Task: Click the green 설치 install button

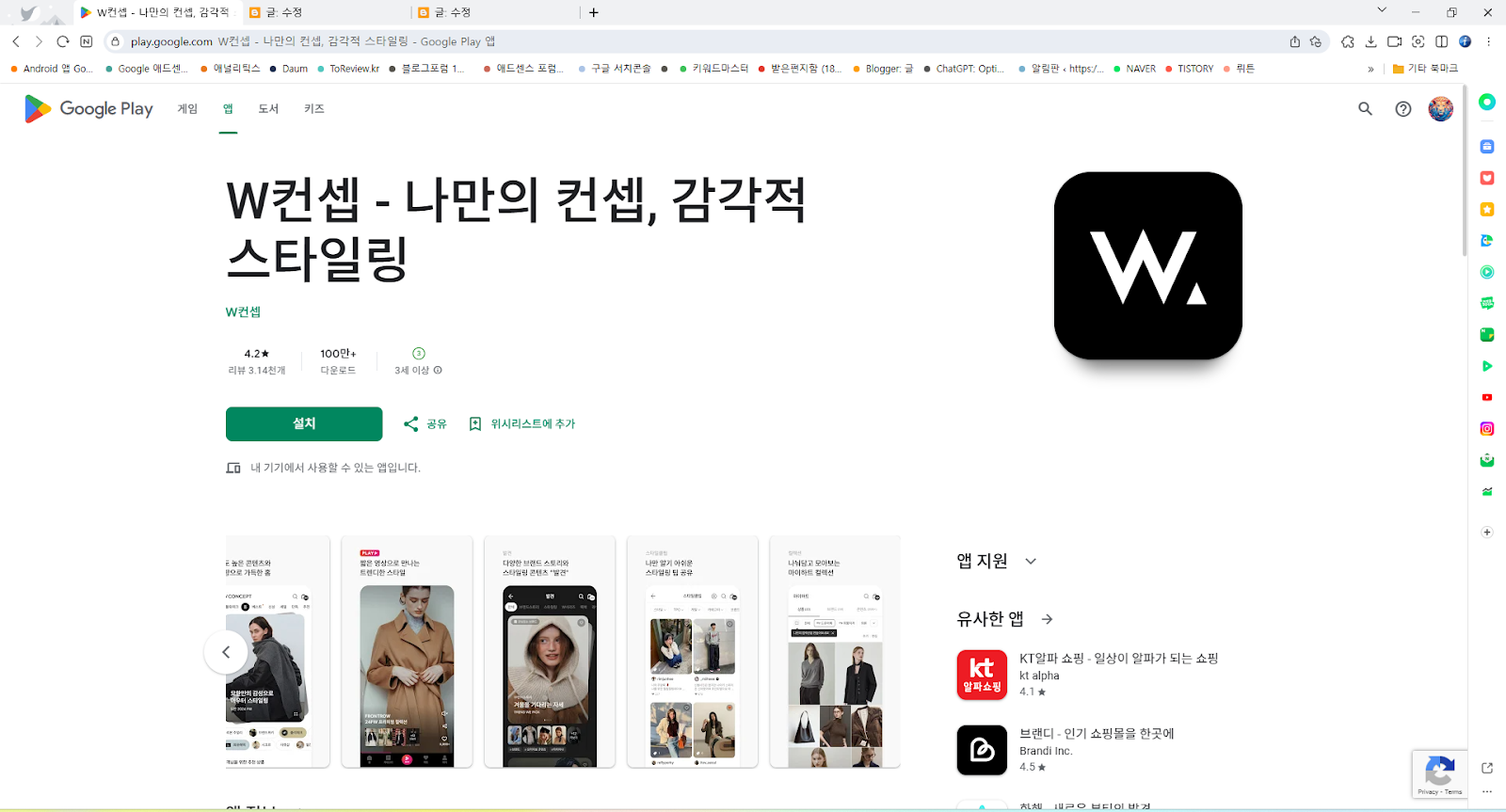Action: tap(304, 424)
